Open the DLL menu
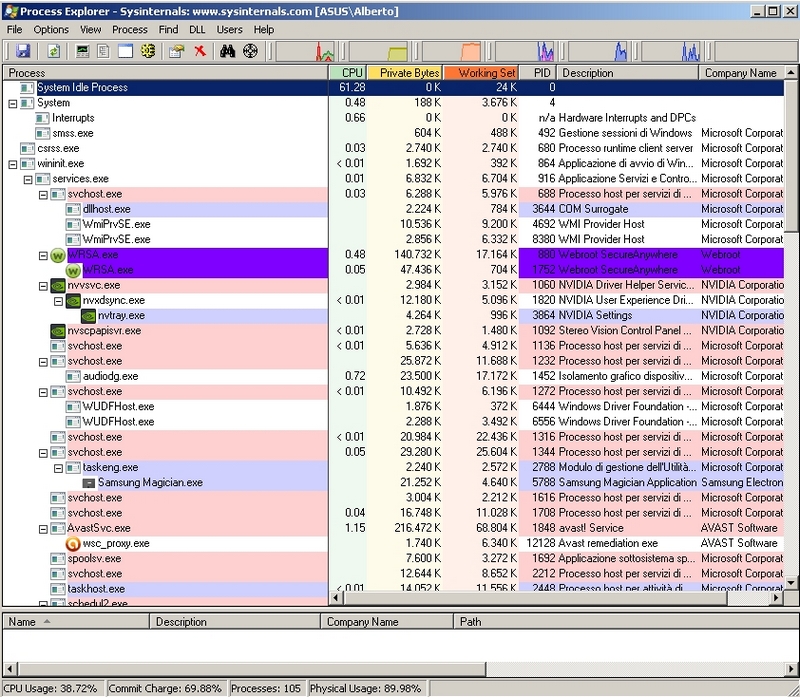This screenshot has height=697, width=800. pos(197,30)
